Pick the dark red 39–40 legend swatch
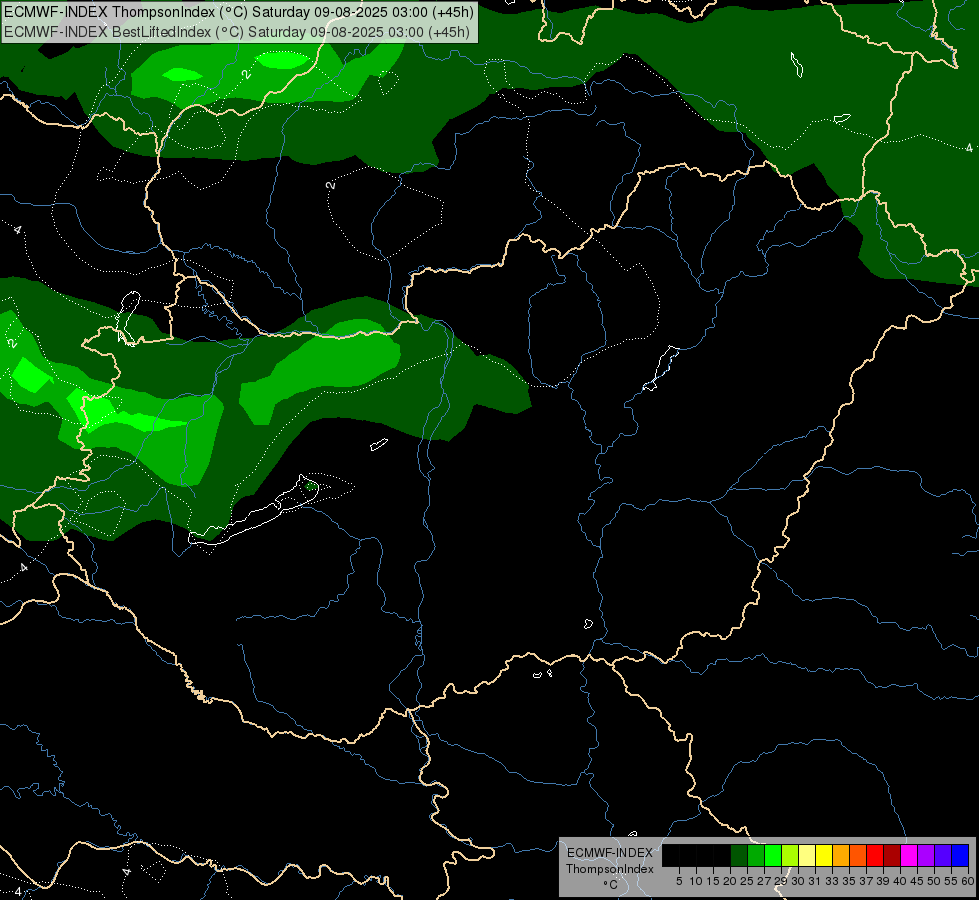979x900 pixels. coord(892,855)
